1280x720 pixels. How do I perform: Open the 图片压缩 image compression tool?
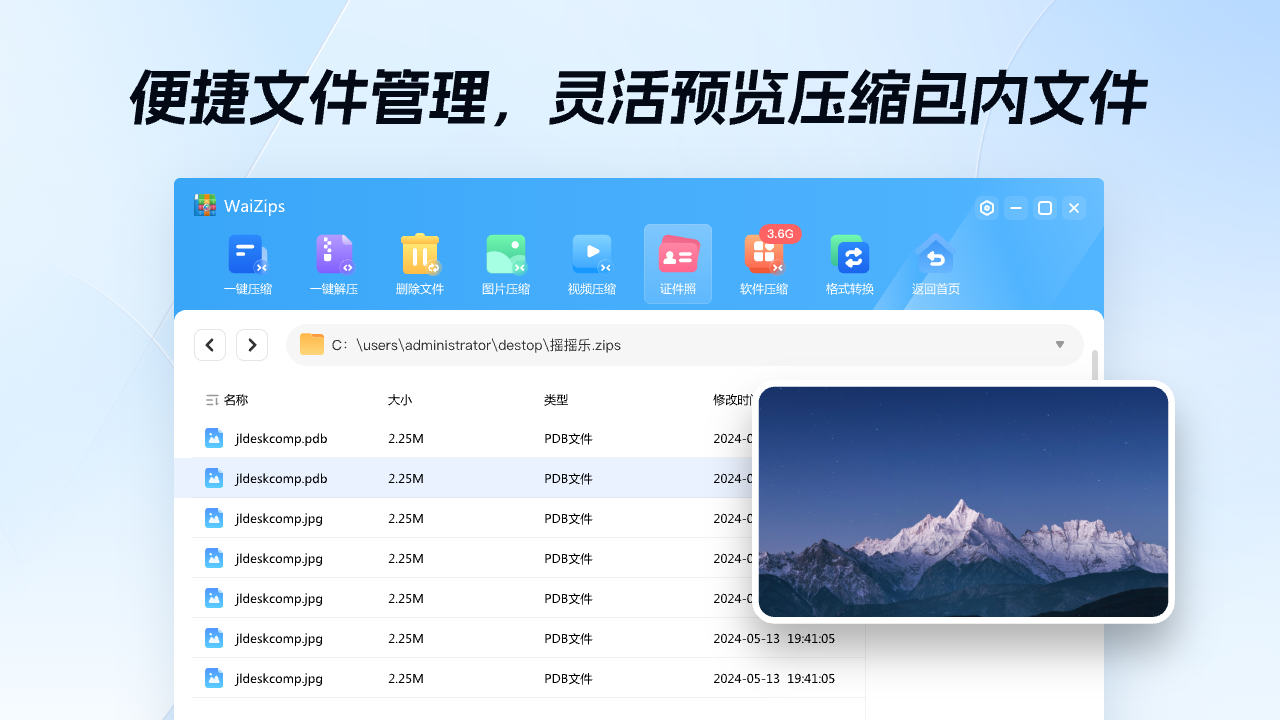(506, 263)
